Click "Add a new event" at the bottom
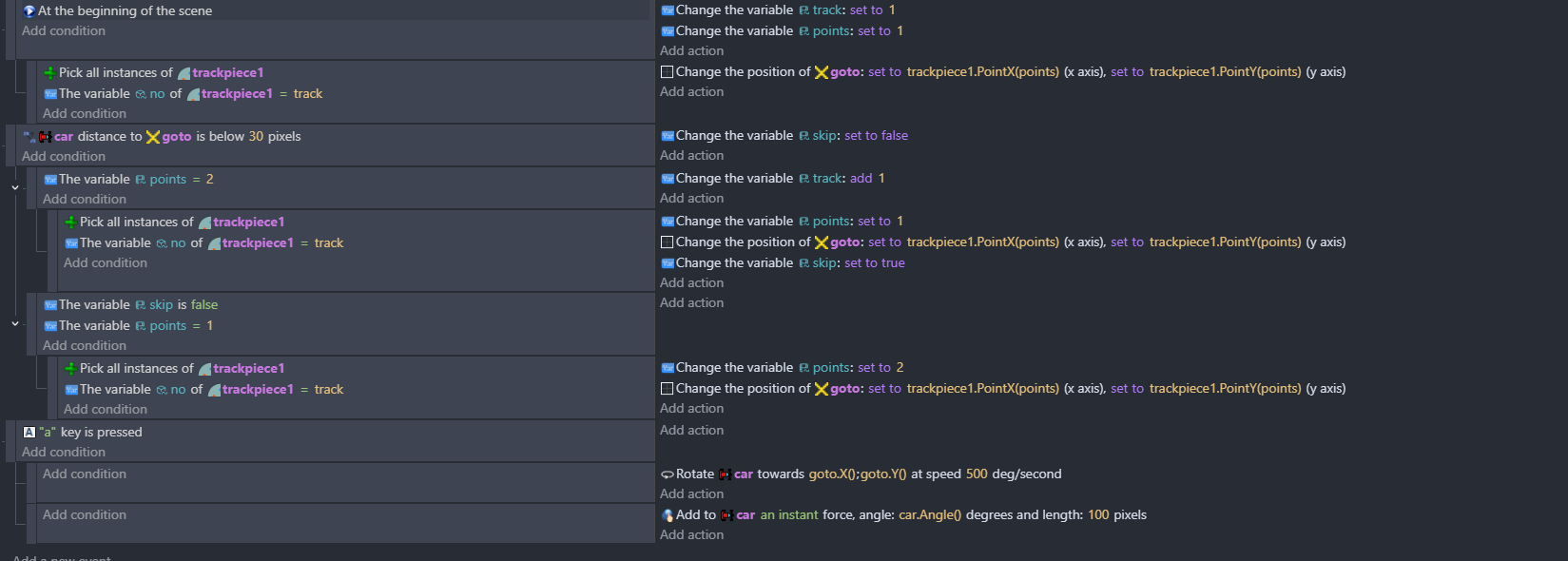 (62, 557)
